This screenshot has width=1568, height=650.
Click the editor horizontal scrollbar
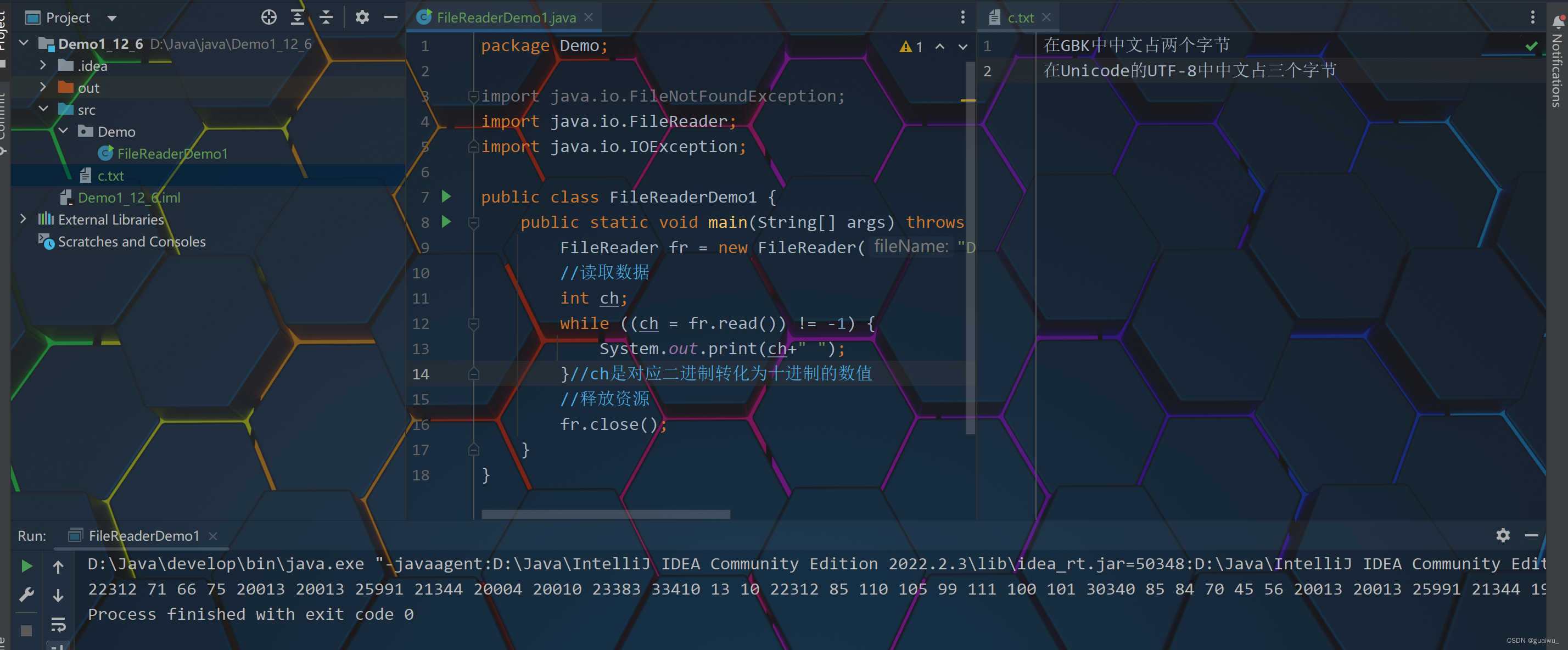coord(606,514)
